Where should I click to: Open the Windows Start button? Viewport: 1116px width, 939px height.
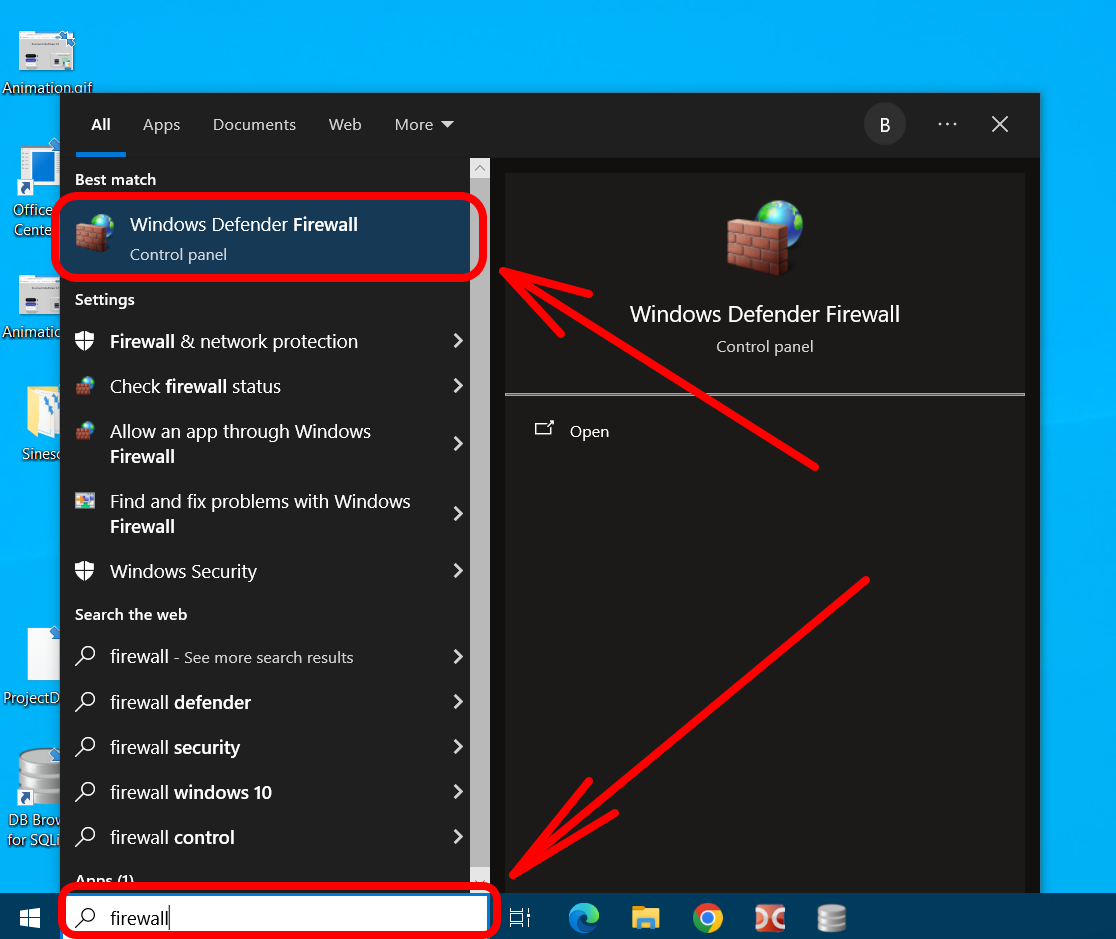point(30,917)
